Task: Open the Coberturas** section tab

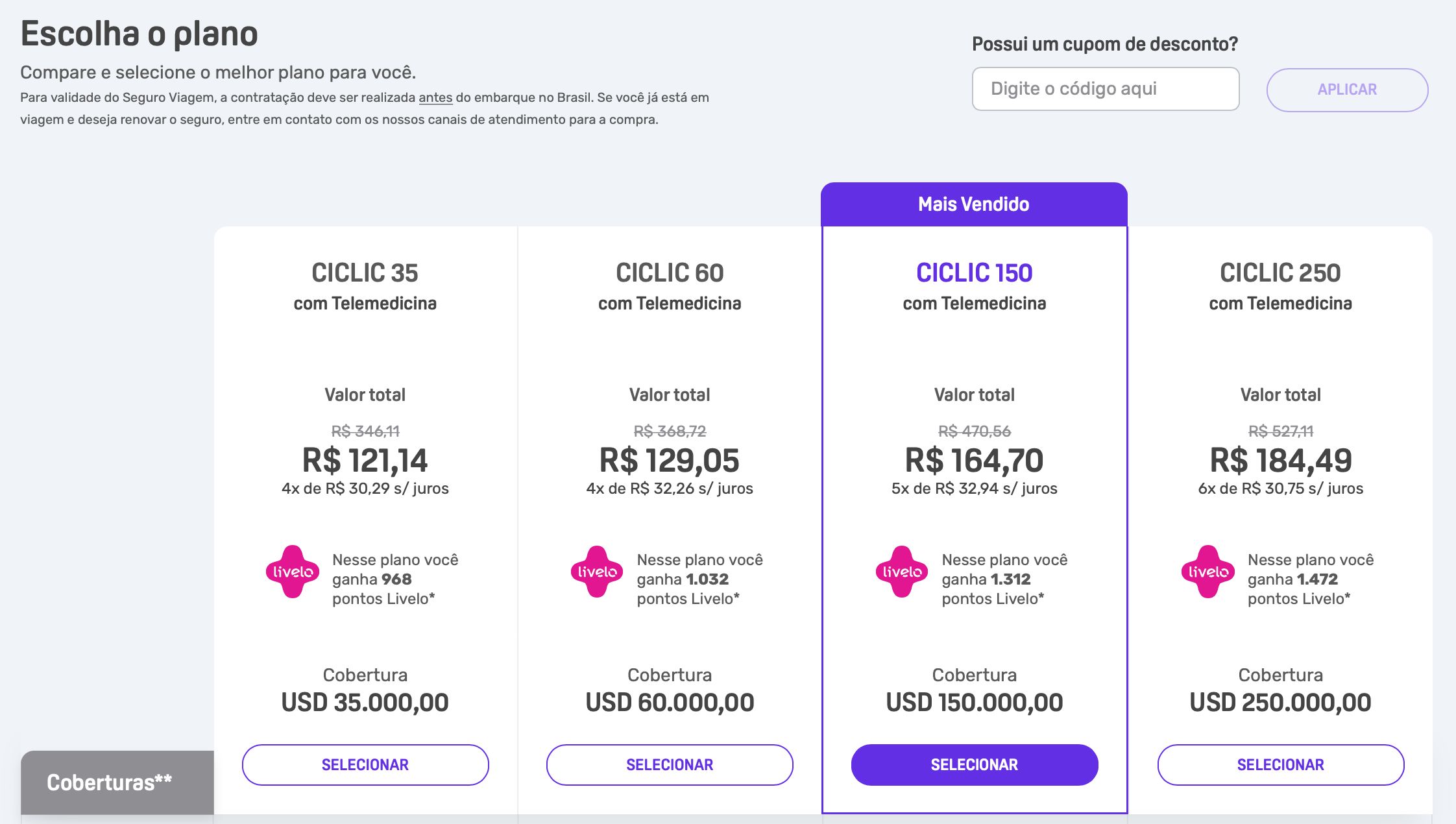Action: (117, 782)
